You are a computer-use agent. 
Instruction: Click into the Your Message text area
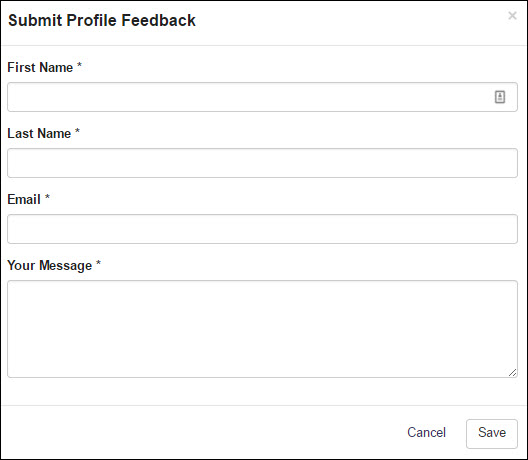coord(262,329)
